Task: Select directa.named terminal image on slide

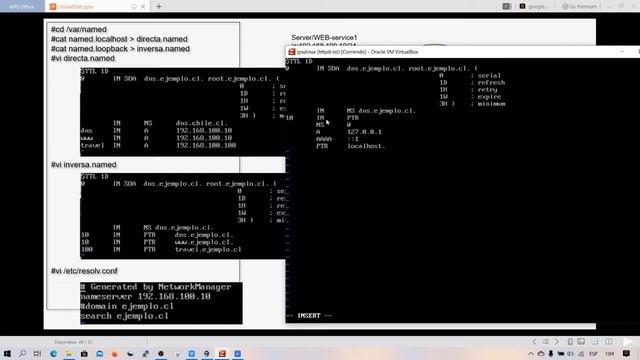Action: pyautogui.click(x=183, y=112)
